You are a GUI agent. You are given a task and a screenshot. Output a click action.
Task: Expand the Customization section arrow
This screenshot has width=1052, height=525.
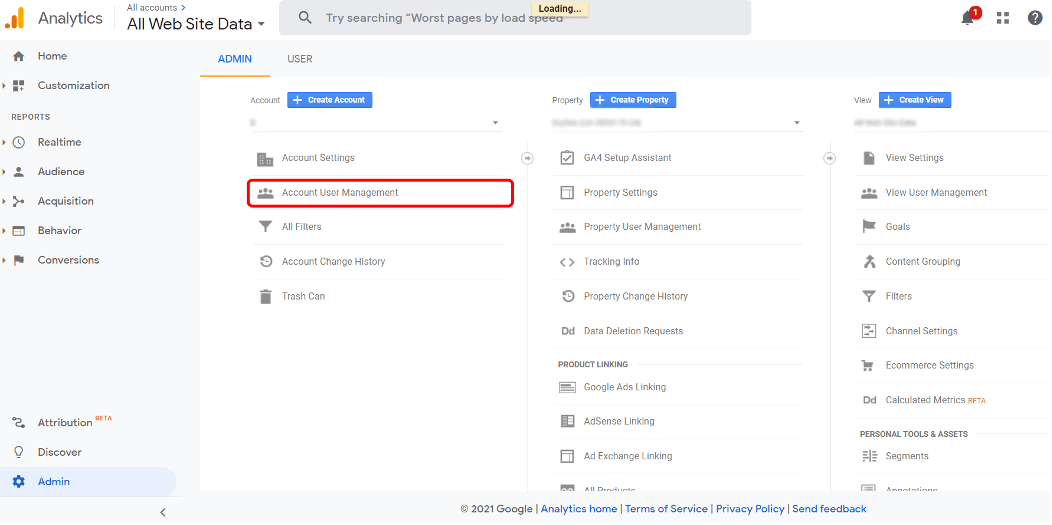click(4, 86)
